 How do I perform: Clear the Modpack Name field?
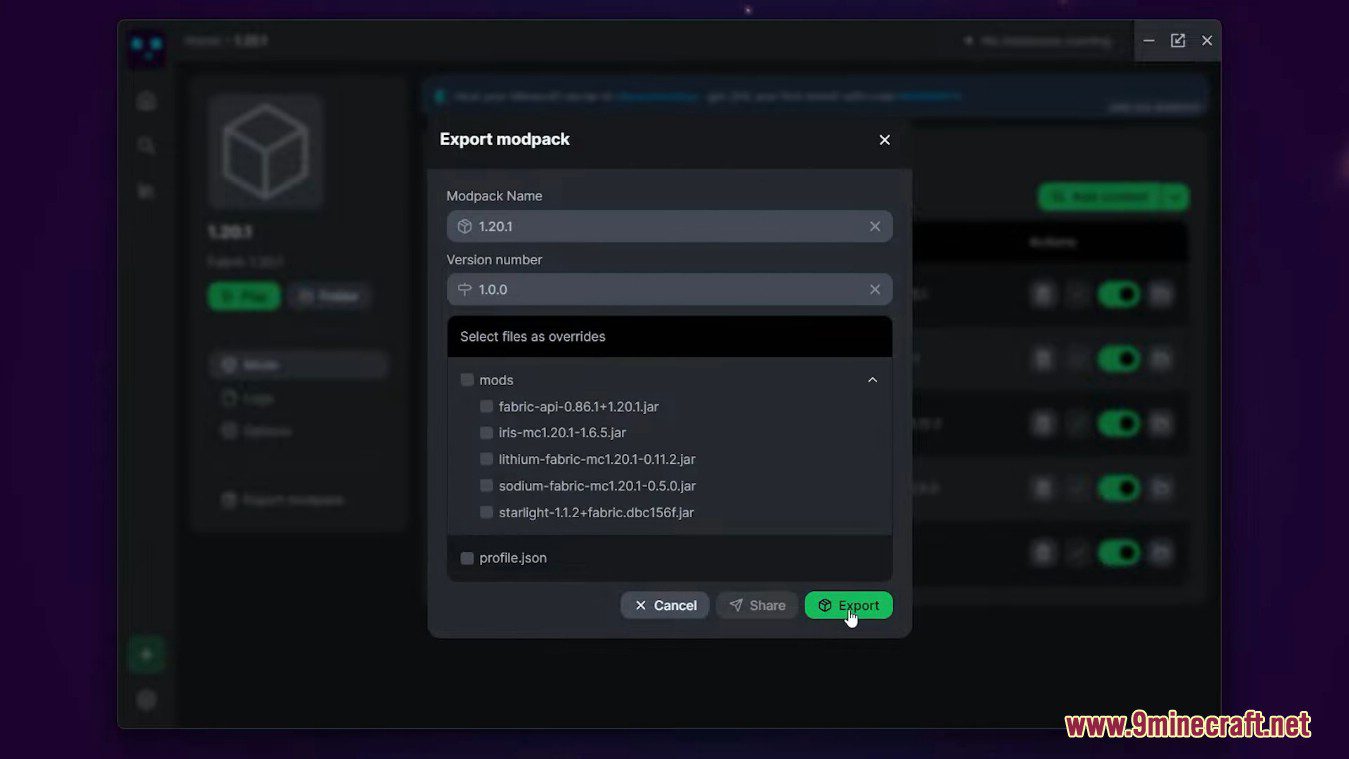(x=875, y=227)
